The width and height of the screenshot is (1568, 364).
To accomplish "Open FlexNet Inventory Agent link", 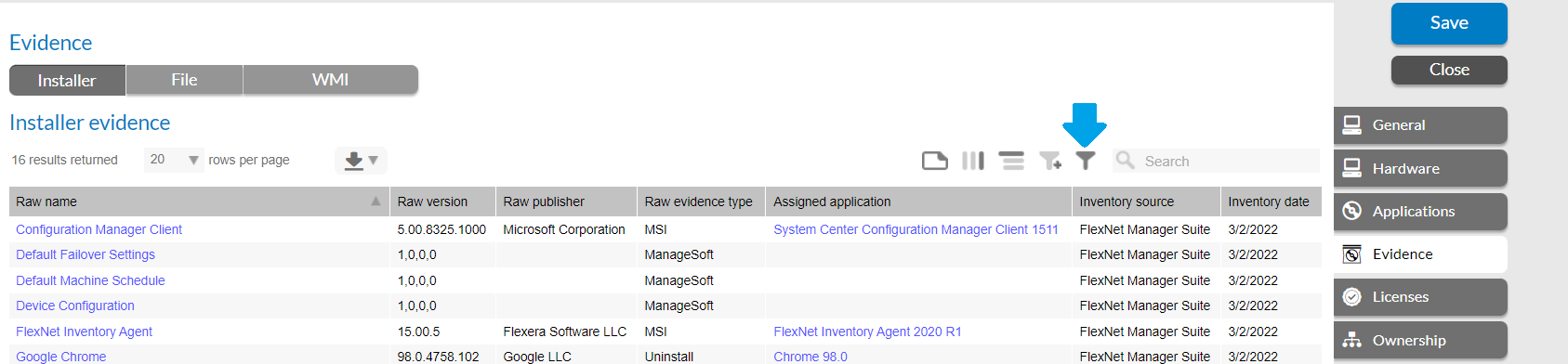I will tap(84, 331).
